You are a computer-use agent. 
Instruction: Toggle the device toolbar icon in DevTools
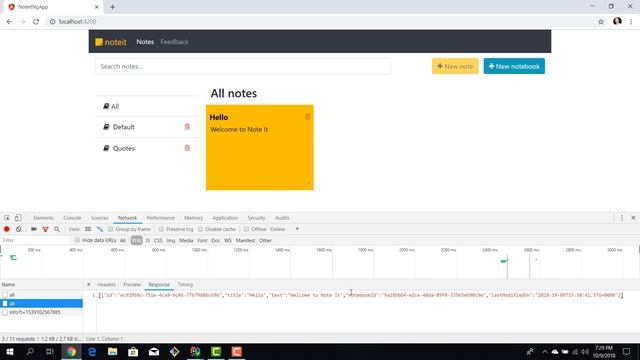click(18, 218)
